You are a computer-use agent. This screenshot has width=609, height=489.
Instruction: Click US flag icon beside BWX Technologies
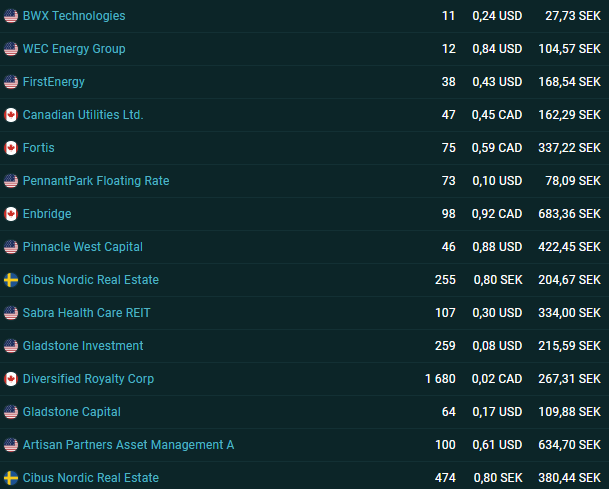click(11, 16)
